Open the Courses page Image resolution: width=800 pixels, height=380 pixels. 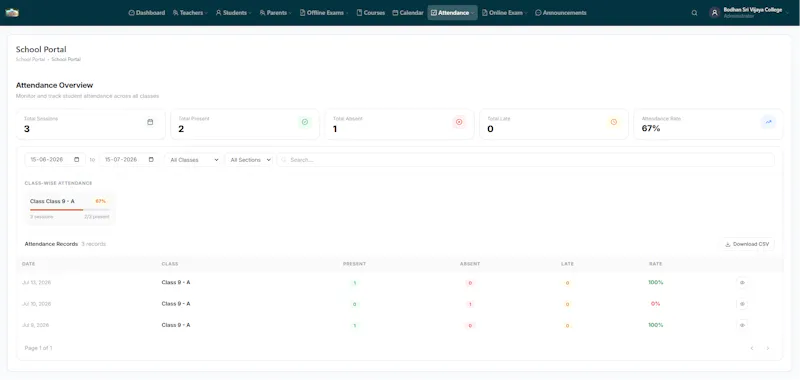pos(371,13)
